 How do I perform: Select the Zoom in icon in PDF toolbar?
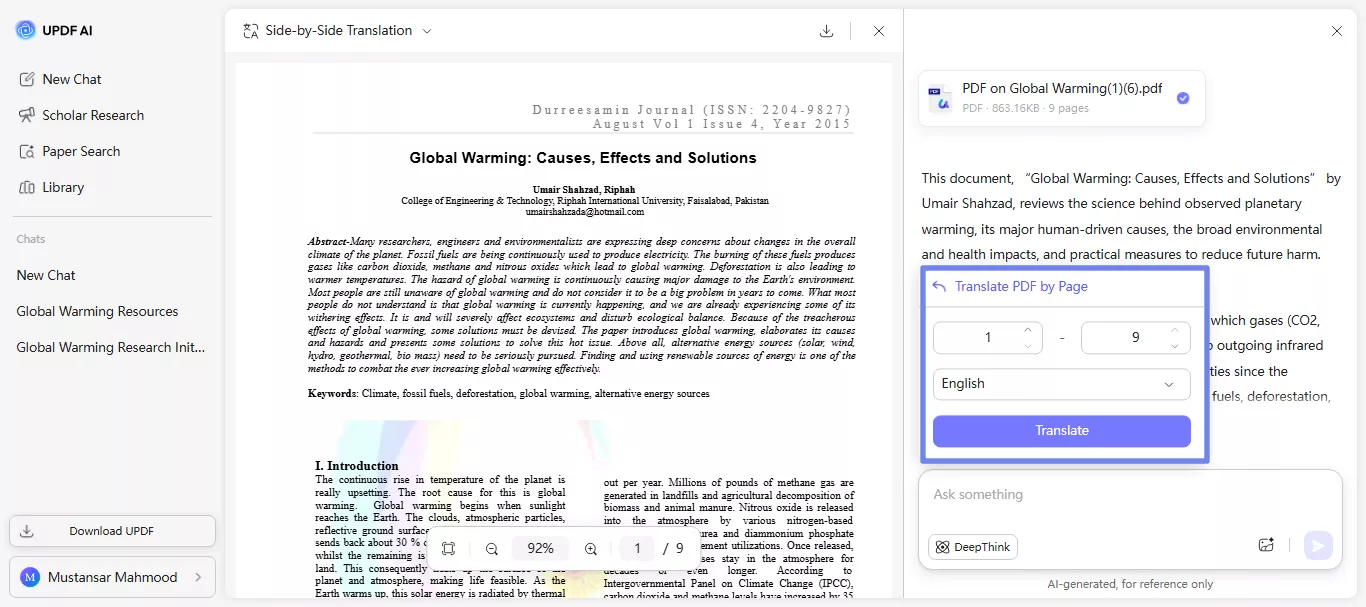tap(590, 548)
